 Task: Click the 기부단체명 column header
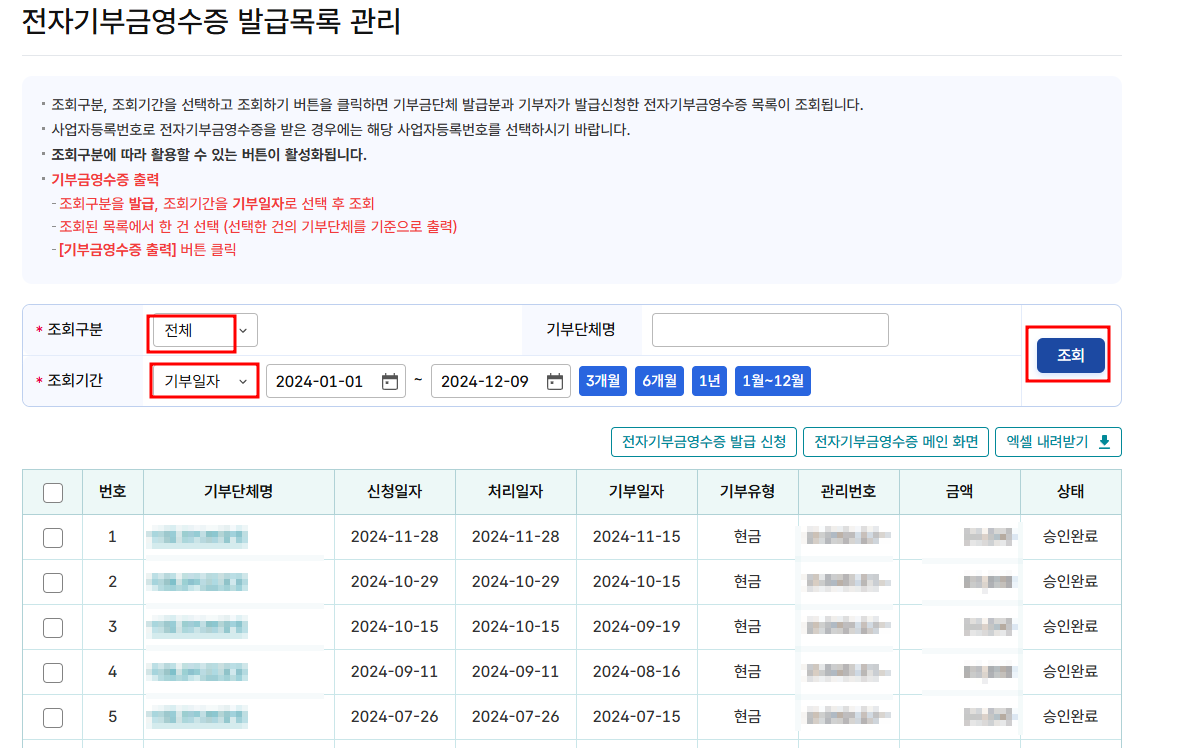239,492
